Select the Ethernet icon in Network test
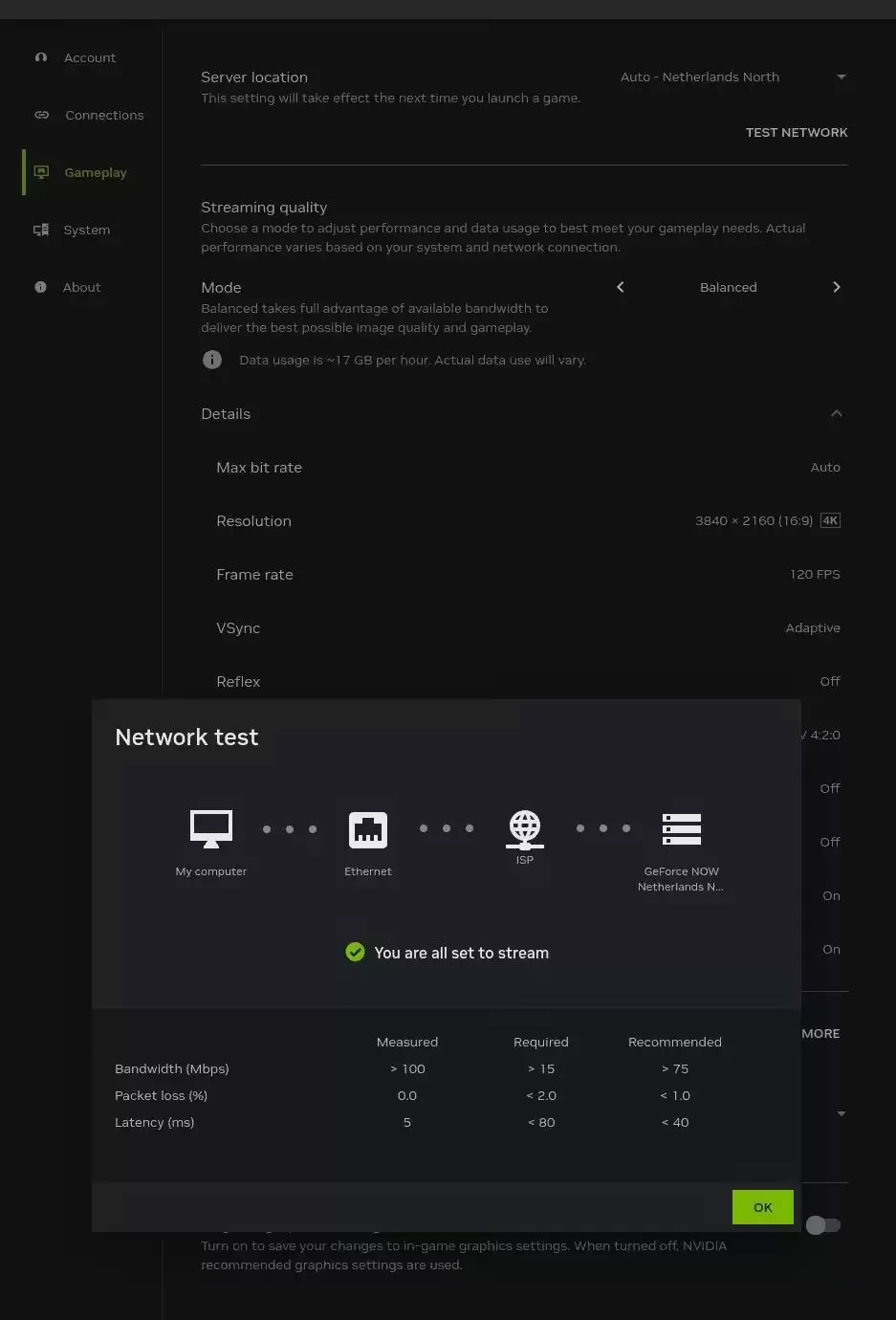The width and height of the screenshot is (896, 1320). pyautogui.click(x=368, y=829)
